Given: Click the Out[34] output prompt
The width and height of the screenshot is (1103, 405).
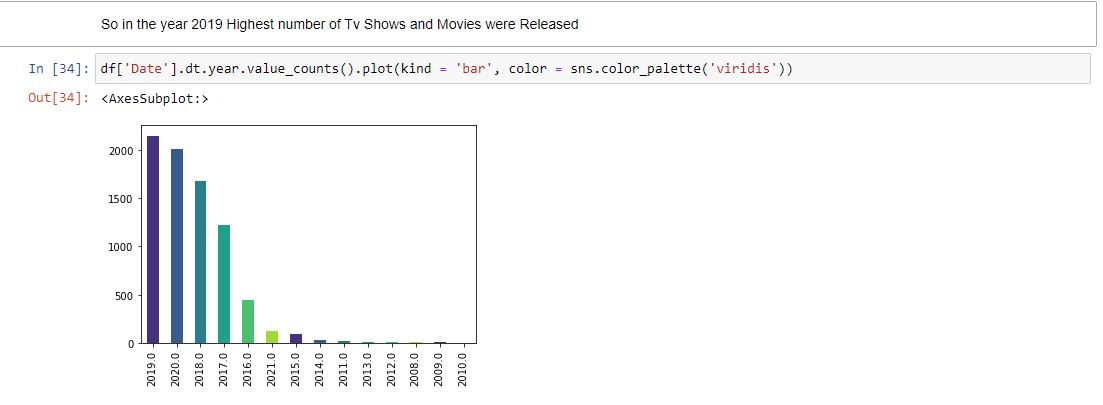Looking at the screenshot, I should 58,99.
